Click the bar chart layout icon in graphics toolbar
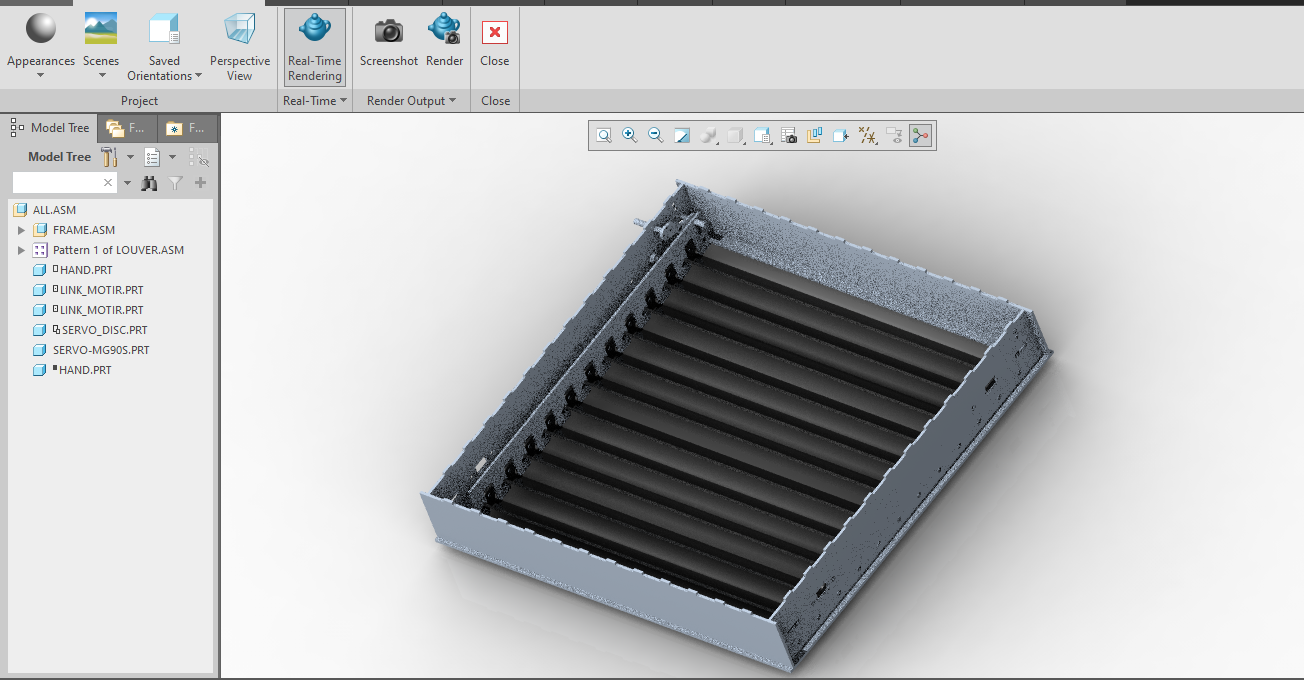Screen dimensions: 1304x680 click(x=815, y=136)
